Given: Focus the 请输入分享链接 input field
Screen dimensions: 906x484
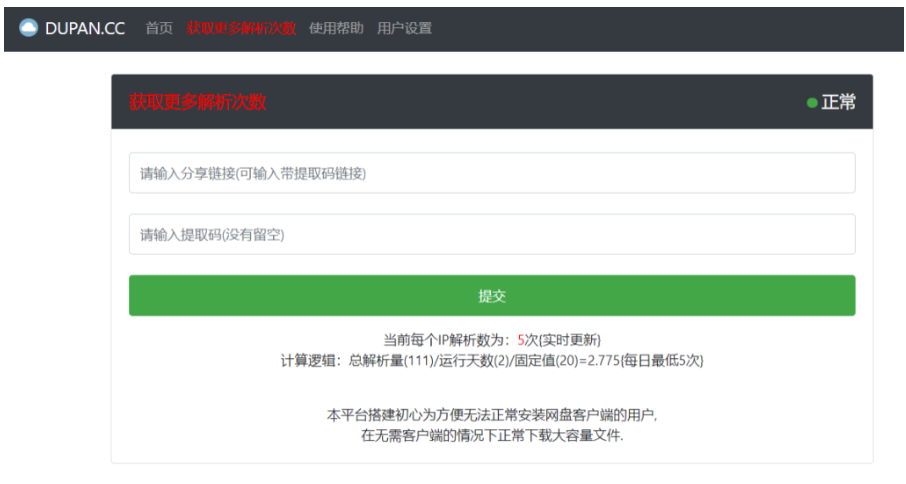Looking at the screenshot, I should (492, 173).
